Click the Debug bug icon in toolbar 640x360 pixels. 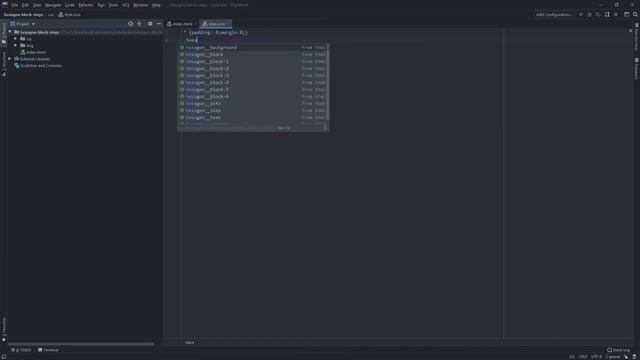tap(589, 14)
